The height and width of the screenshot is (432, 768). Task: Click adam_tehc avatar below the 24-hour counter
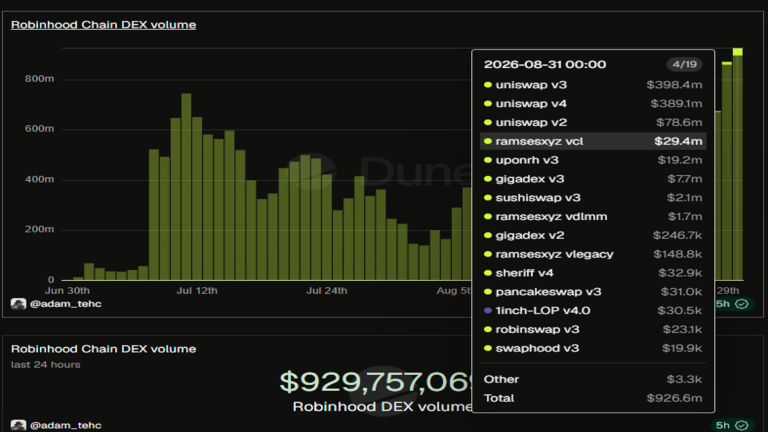19,425
